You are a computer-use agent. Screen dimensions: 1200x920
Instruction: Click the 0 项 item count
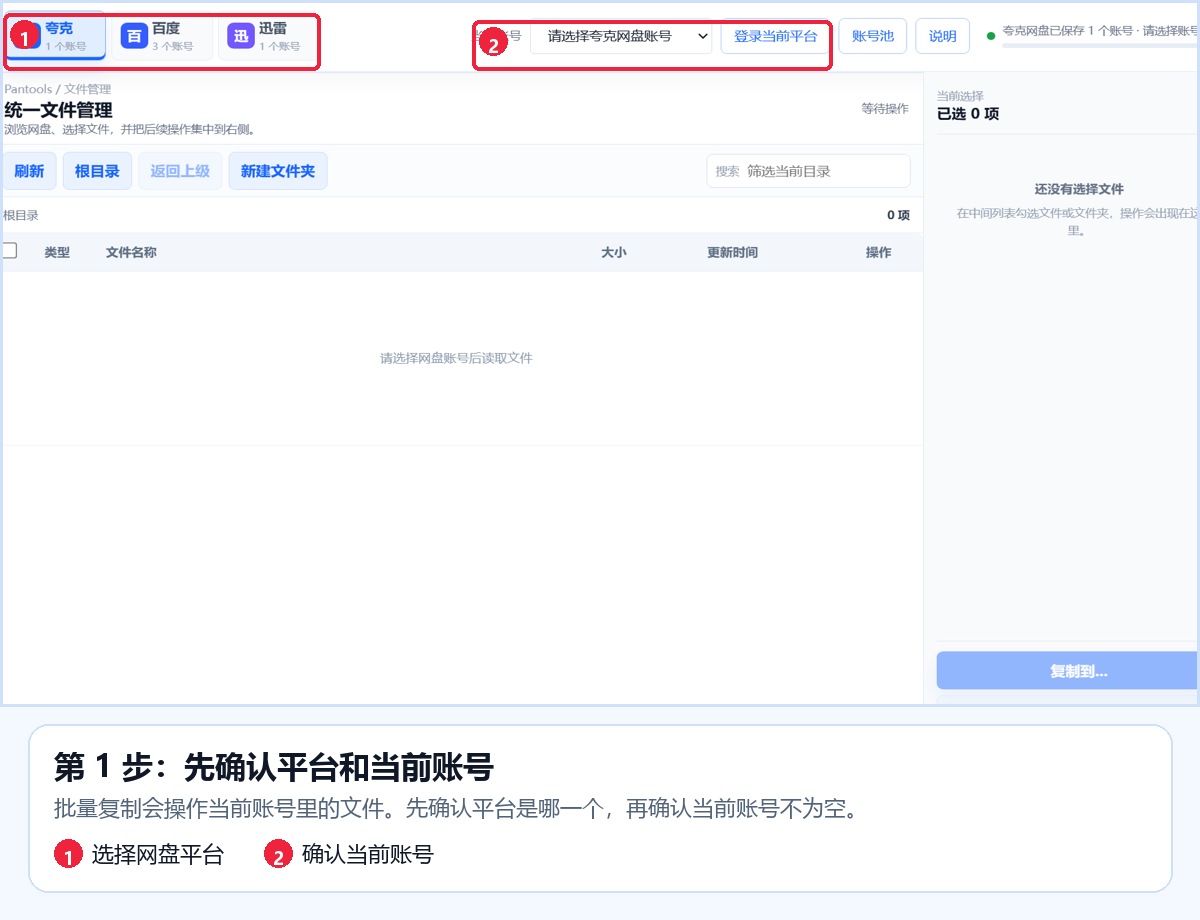click(x=898, y=215)
